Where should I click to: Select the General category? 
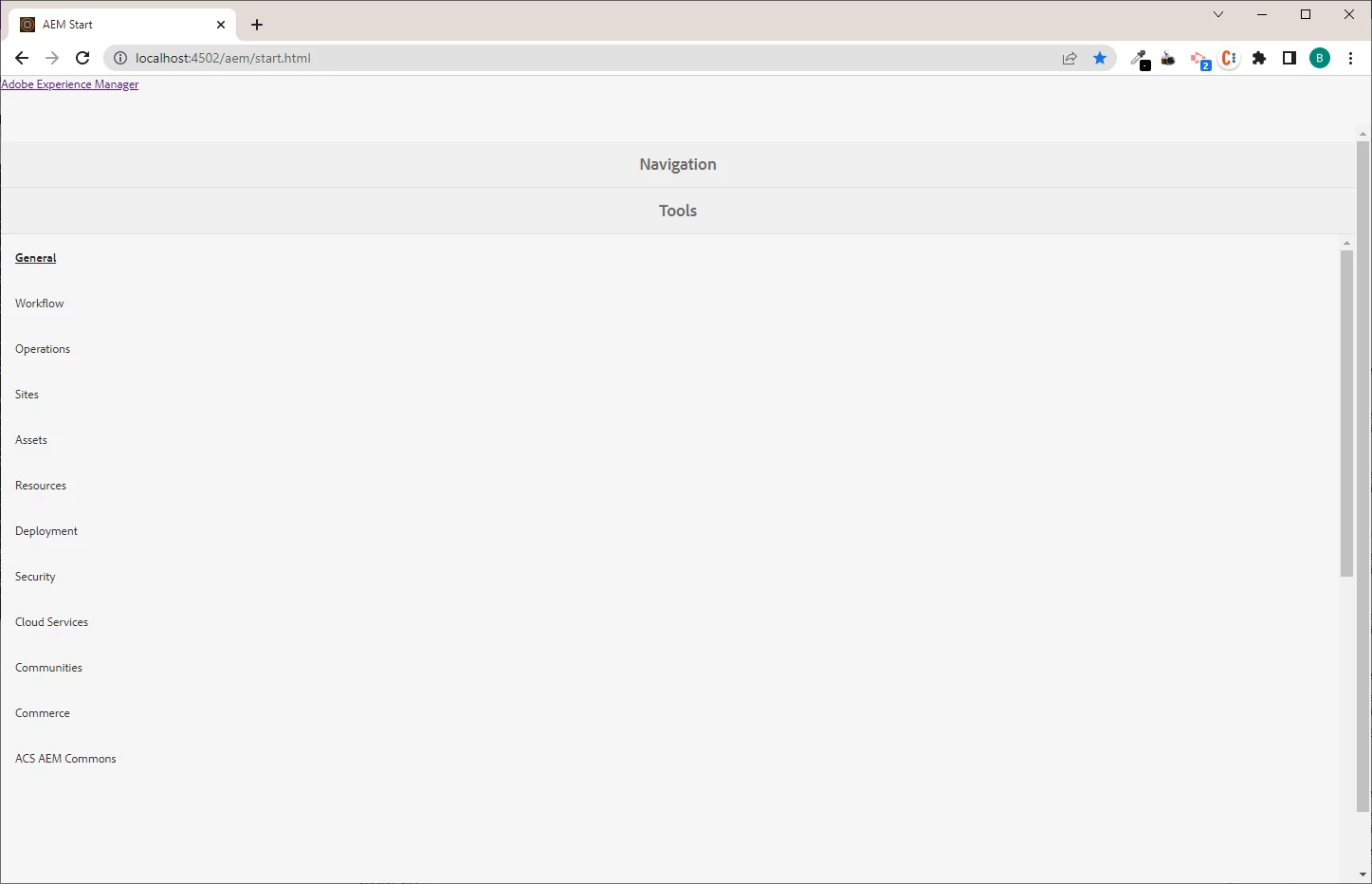click(36, 258)
